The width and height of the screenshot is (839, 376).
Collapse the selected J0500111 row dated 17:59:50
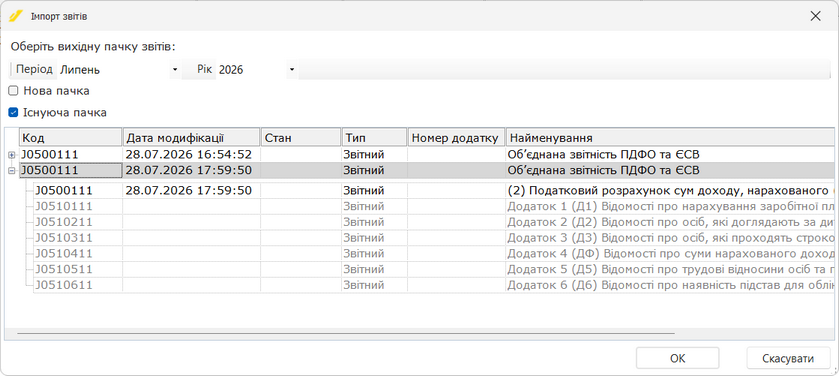click(12, 171)
